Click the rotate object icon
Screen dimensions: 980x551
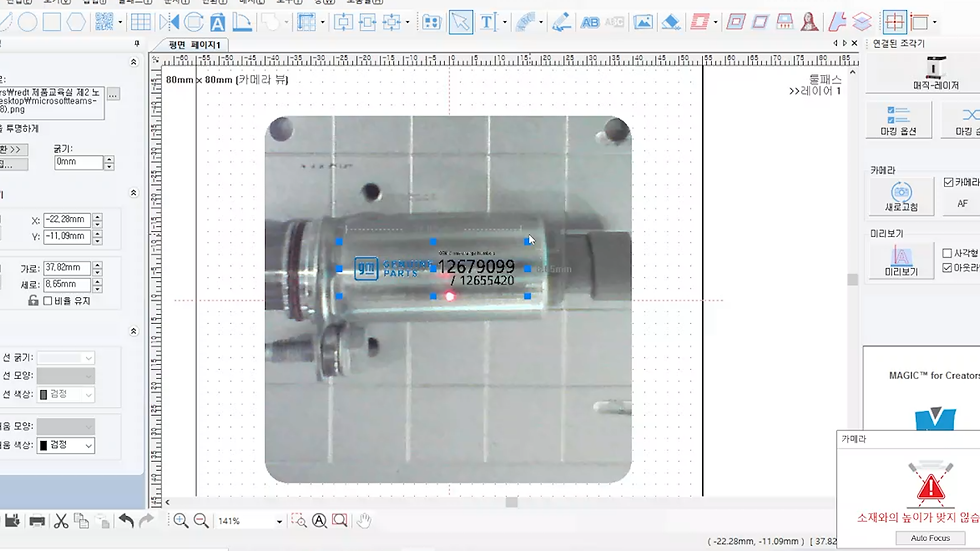point(194,22)
